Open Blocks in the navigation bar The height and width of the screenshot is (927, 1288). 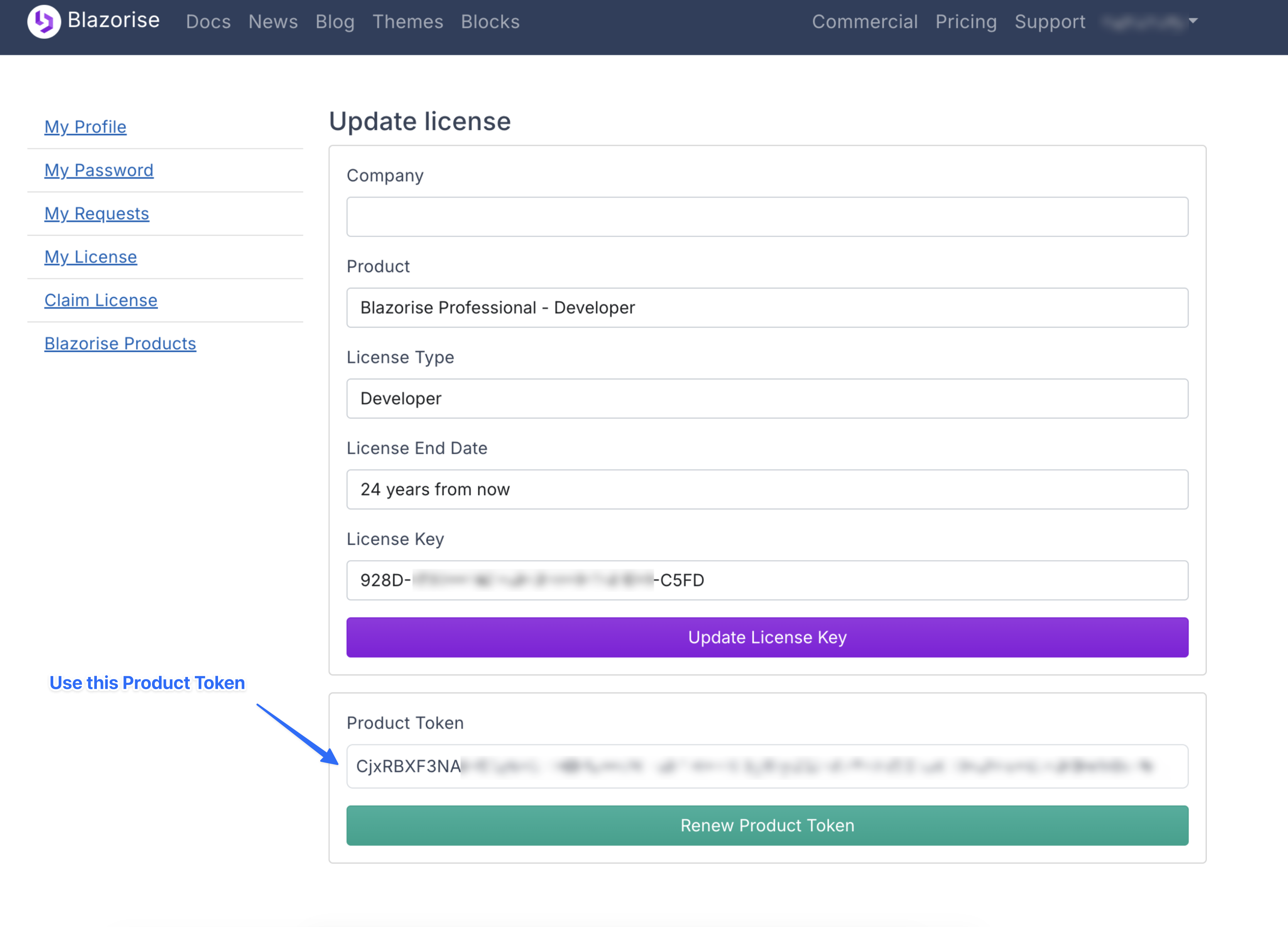coord(490,22)
